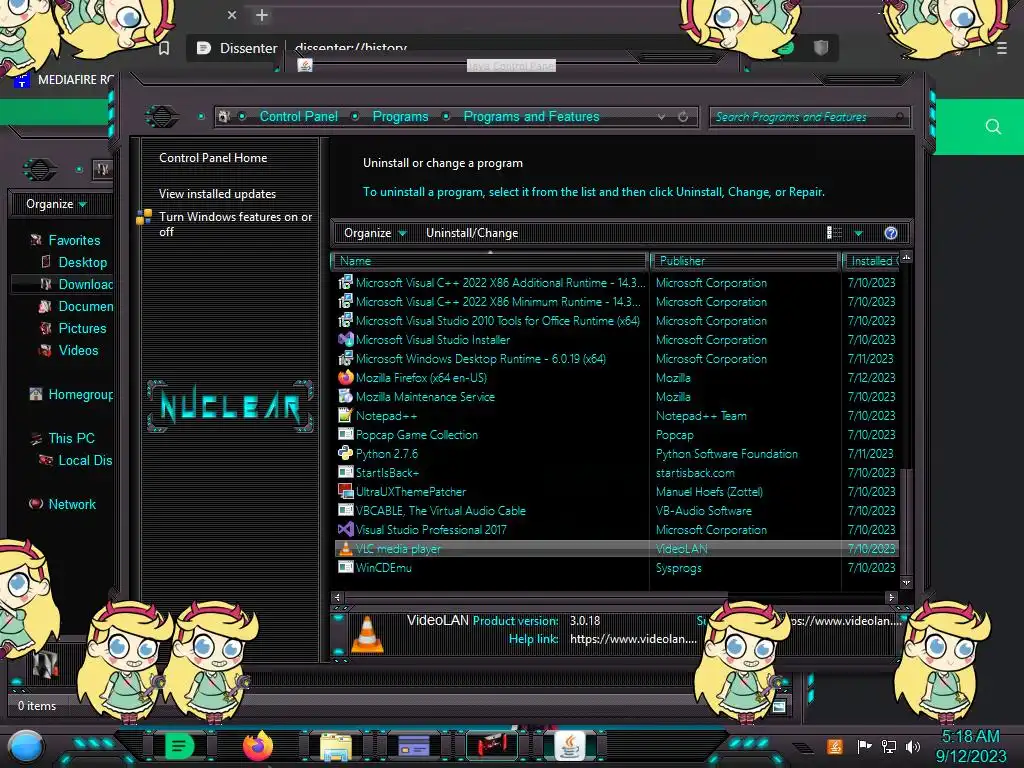Viewport: 1024px width, 768px height.
Task: Click the Windows features shield icon
Action: click(x=144, y=217)
